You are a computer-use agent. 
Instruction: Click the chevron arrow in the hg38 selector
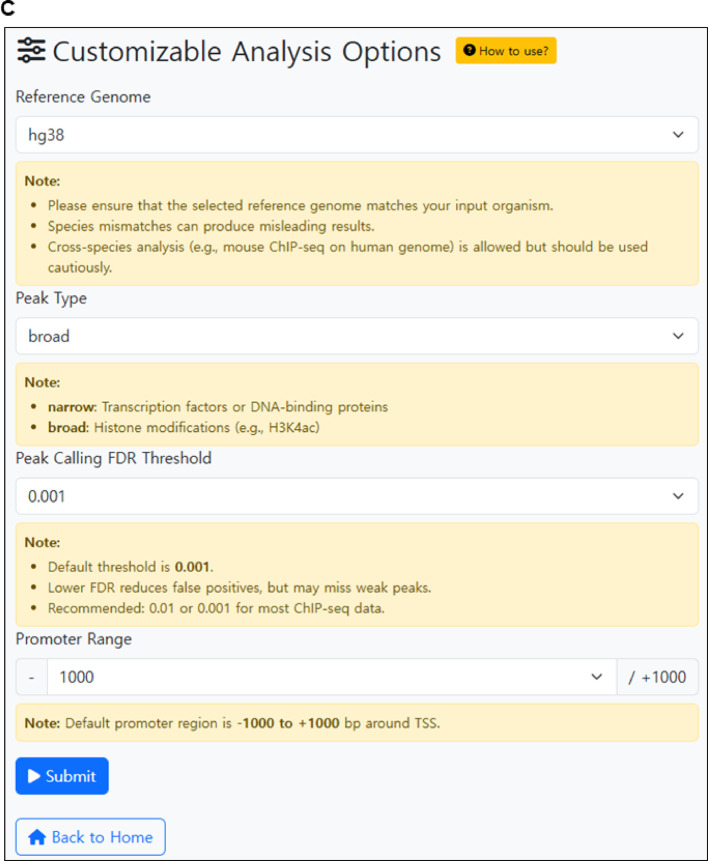point(678,135)
